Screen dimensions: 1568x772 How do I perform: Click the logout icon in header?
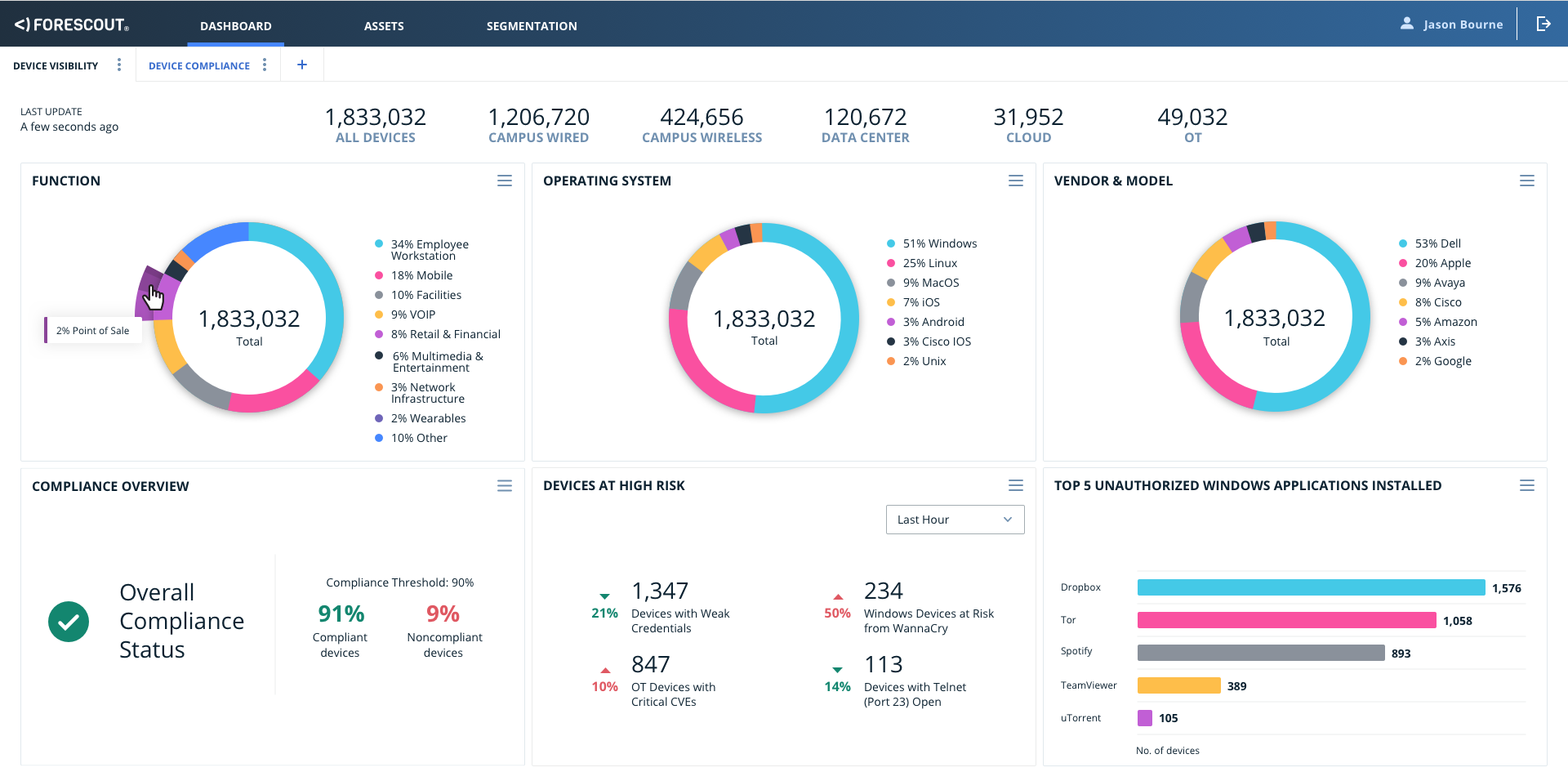click(1543, 25)
